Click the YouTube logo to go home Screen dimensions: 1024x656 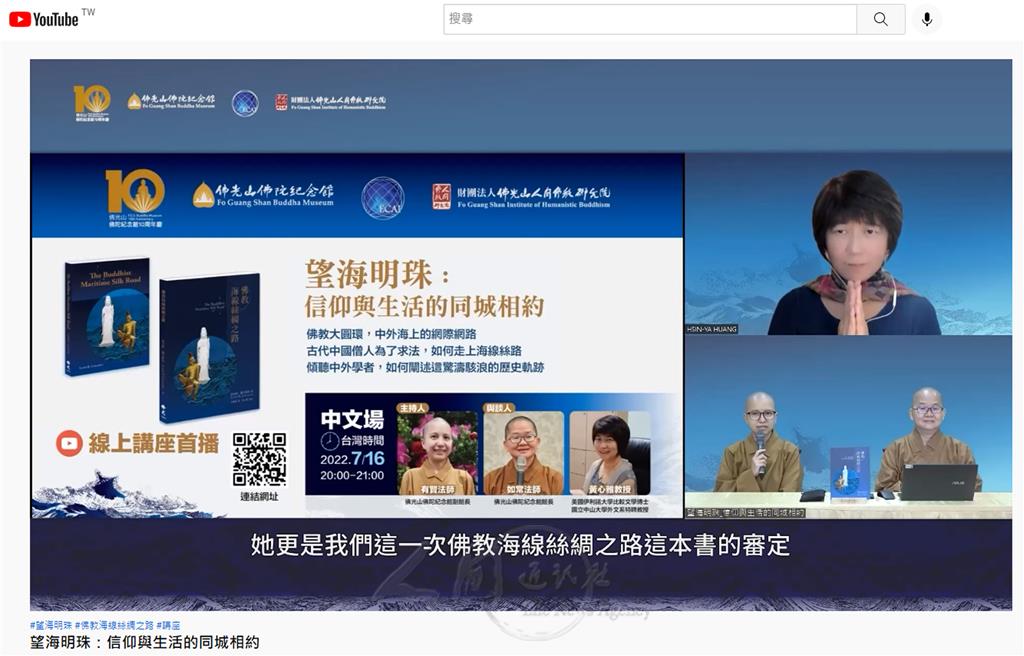click(x=44, y=19)
